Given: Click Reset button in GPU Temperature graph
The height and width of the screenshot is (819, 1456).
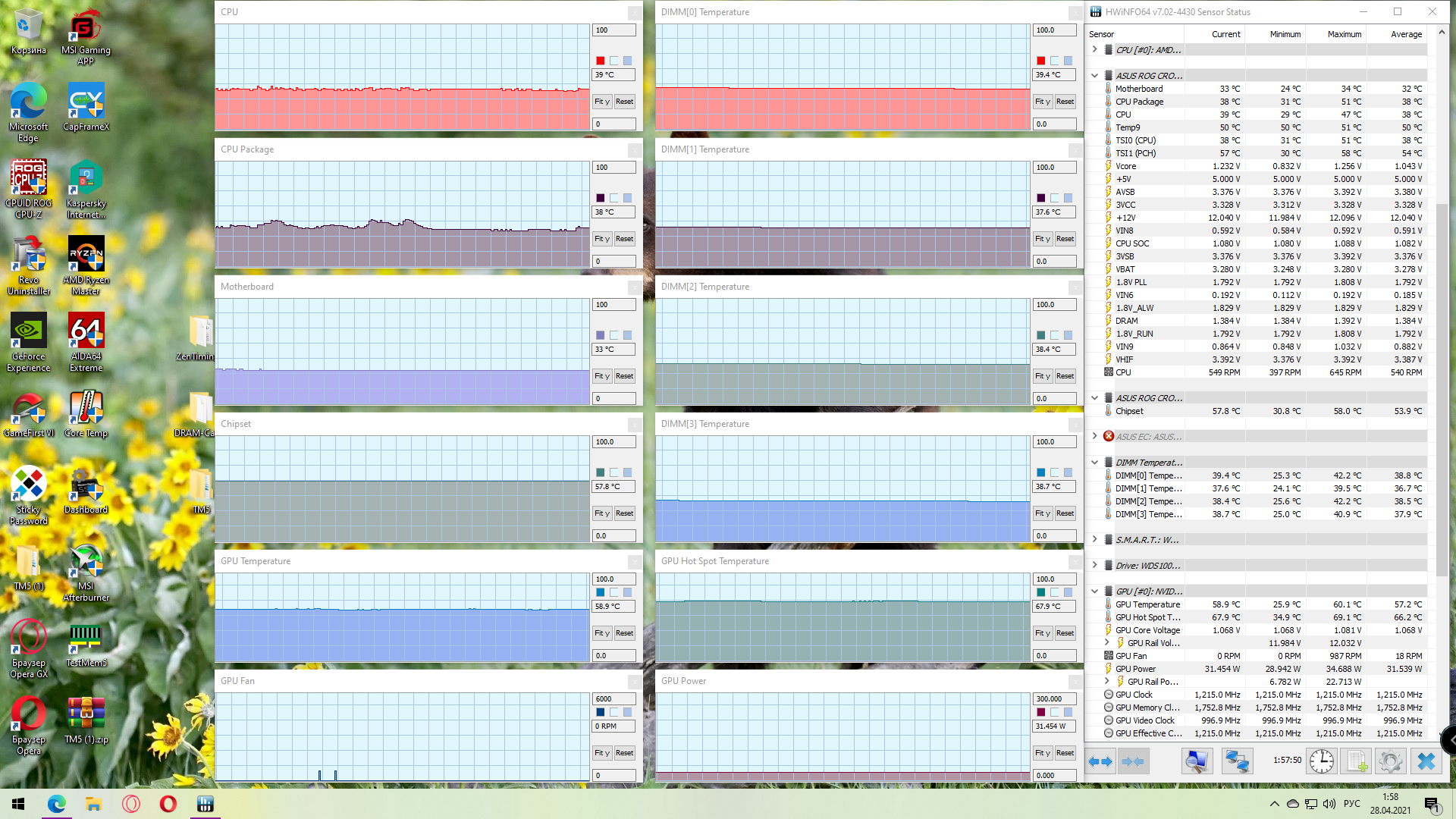Looking at the screenshot, I should coord(624,633).
